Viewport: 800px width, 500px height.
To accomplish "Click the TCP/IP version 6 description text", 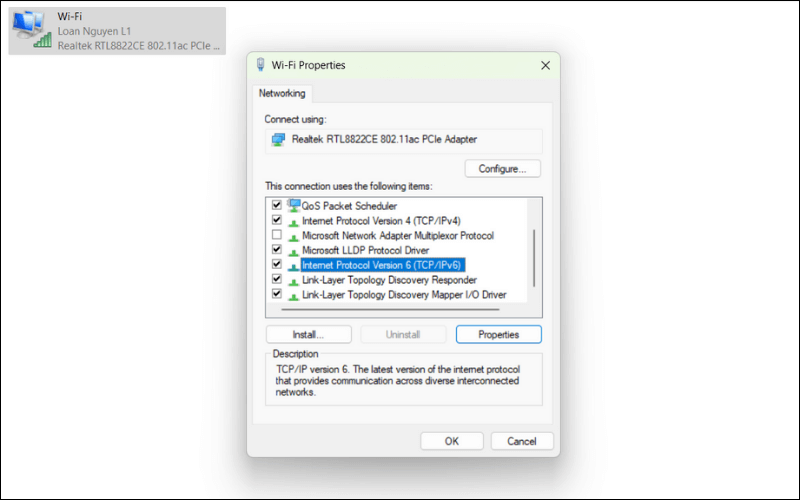I will tap(397, 381).
